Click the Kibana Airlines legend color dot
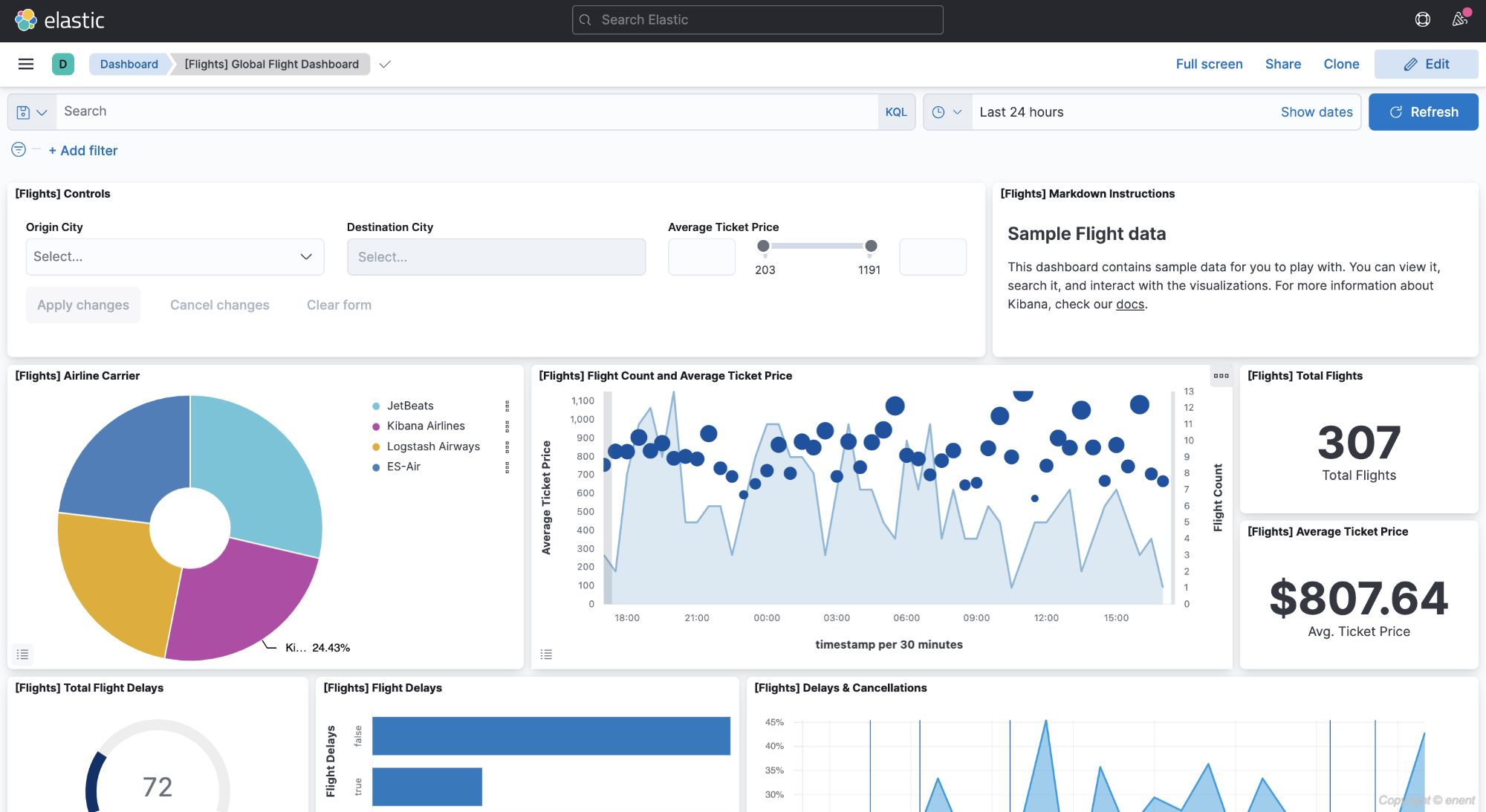 coord(376,426)
